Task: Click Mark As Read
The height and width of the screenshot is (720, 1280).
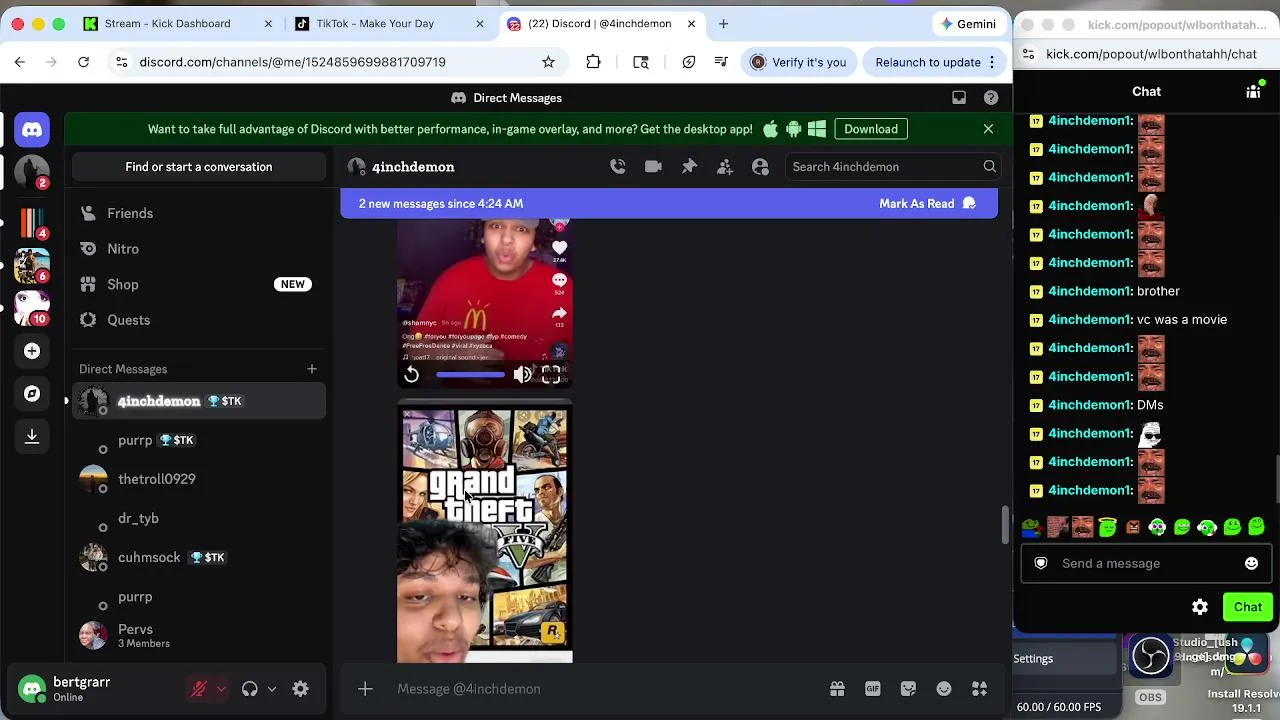Action: 927,204
